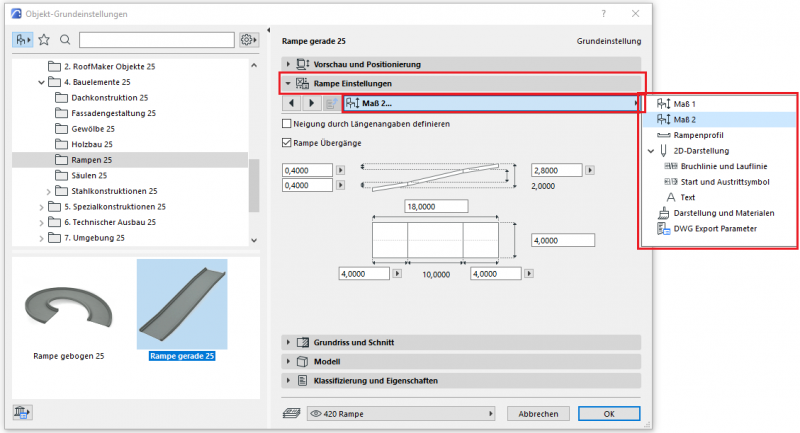Click the library manager icon at bottom-left
Viewport: 800px width, 433px height.
click(x=21, y=412)
